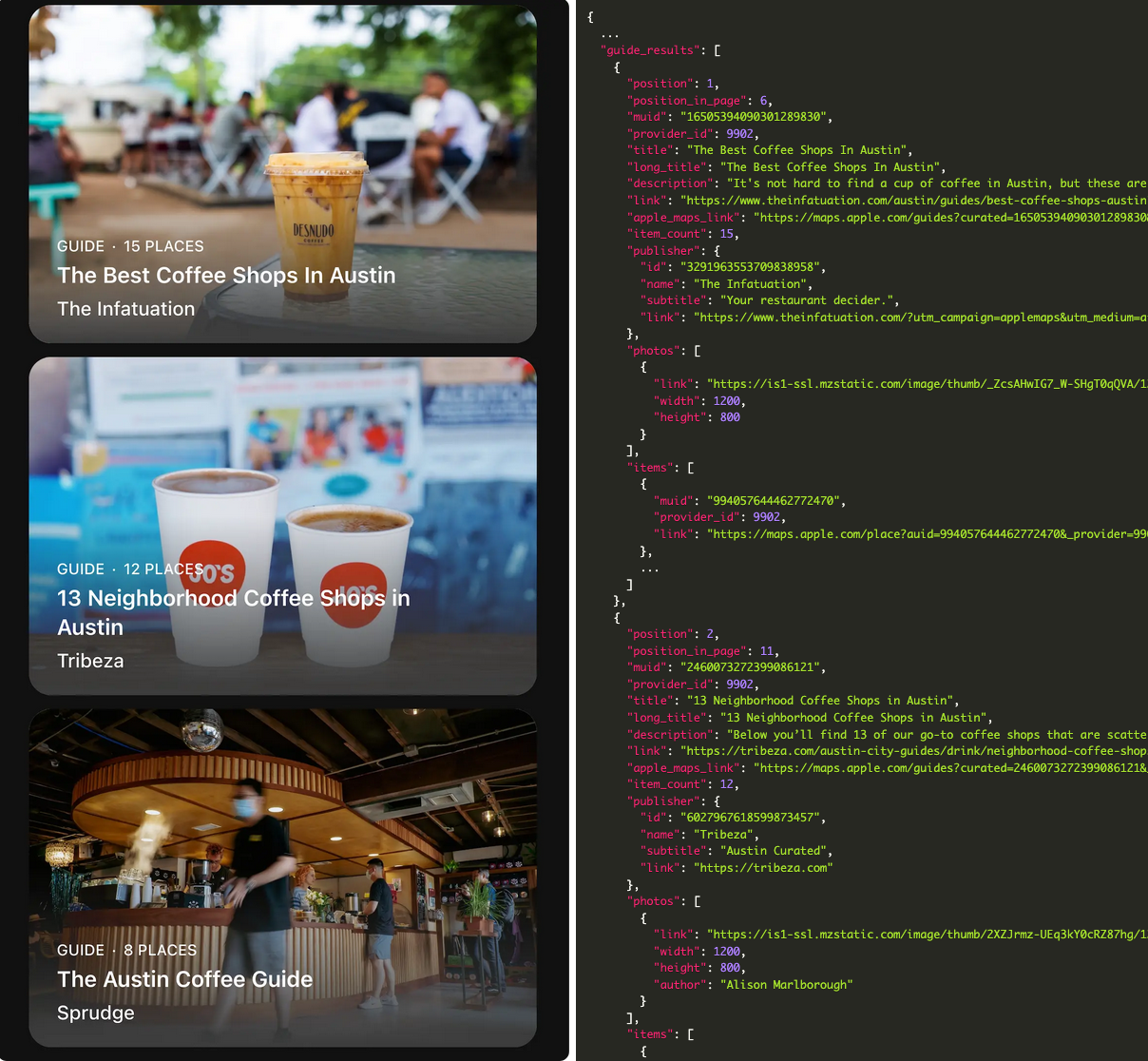Click the "item_count": 12 line
The height and width of the screenshot is (1061, 1148).
pos(683,784)
